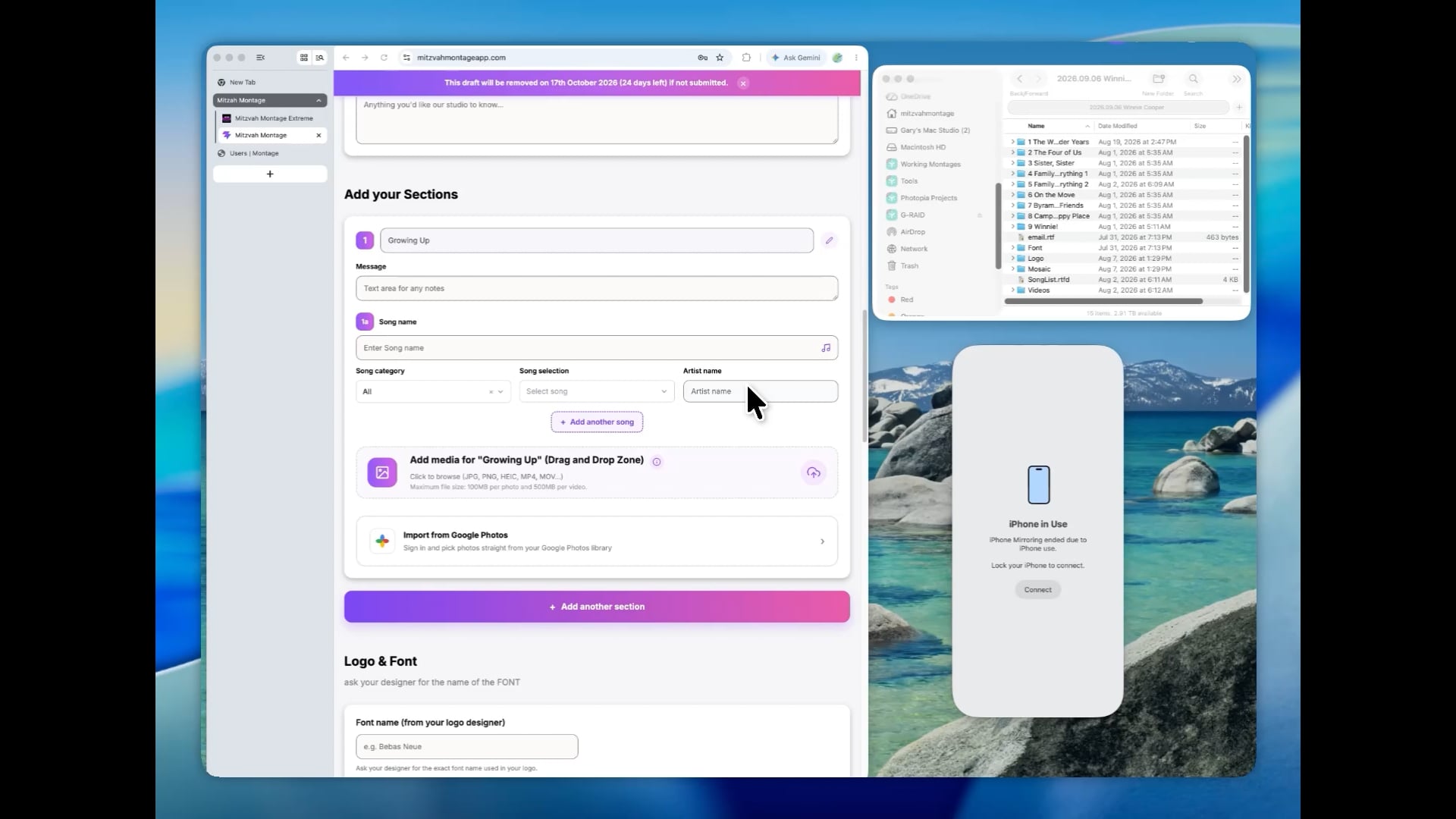
Task: Switch to Mitzvah Montage Extreme tab
Action: click(x=271, y=118)
